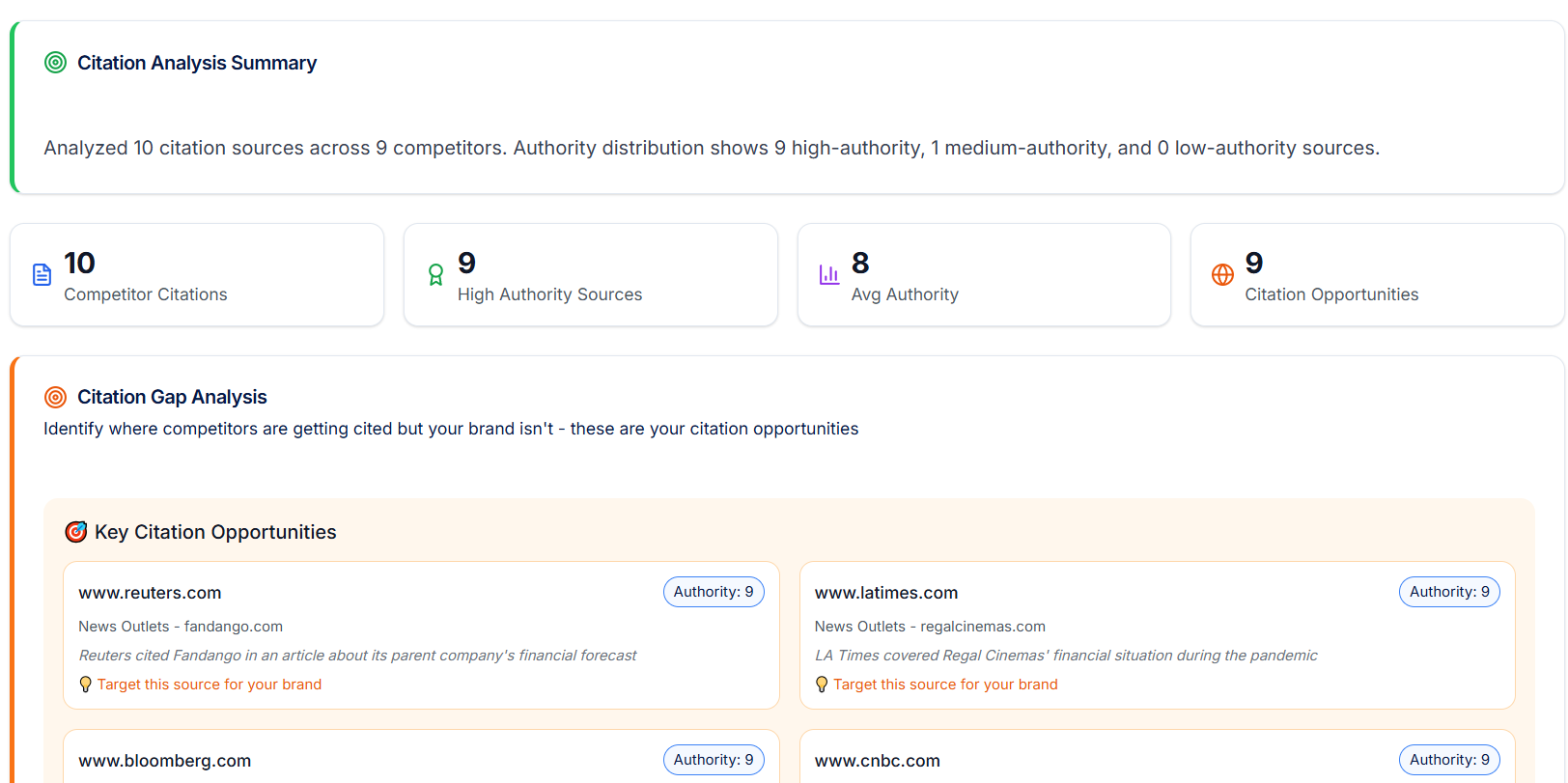The height and width of the screenshot is (783, 1568).
Task: Click the Authority: 9 badge on cnbc.com
Action: coord(1449,760)
